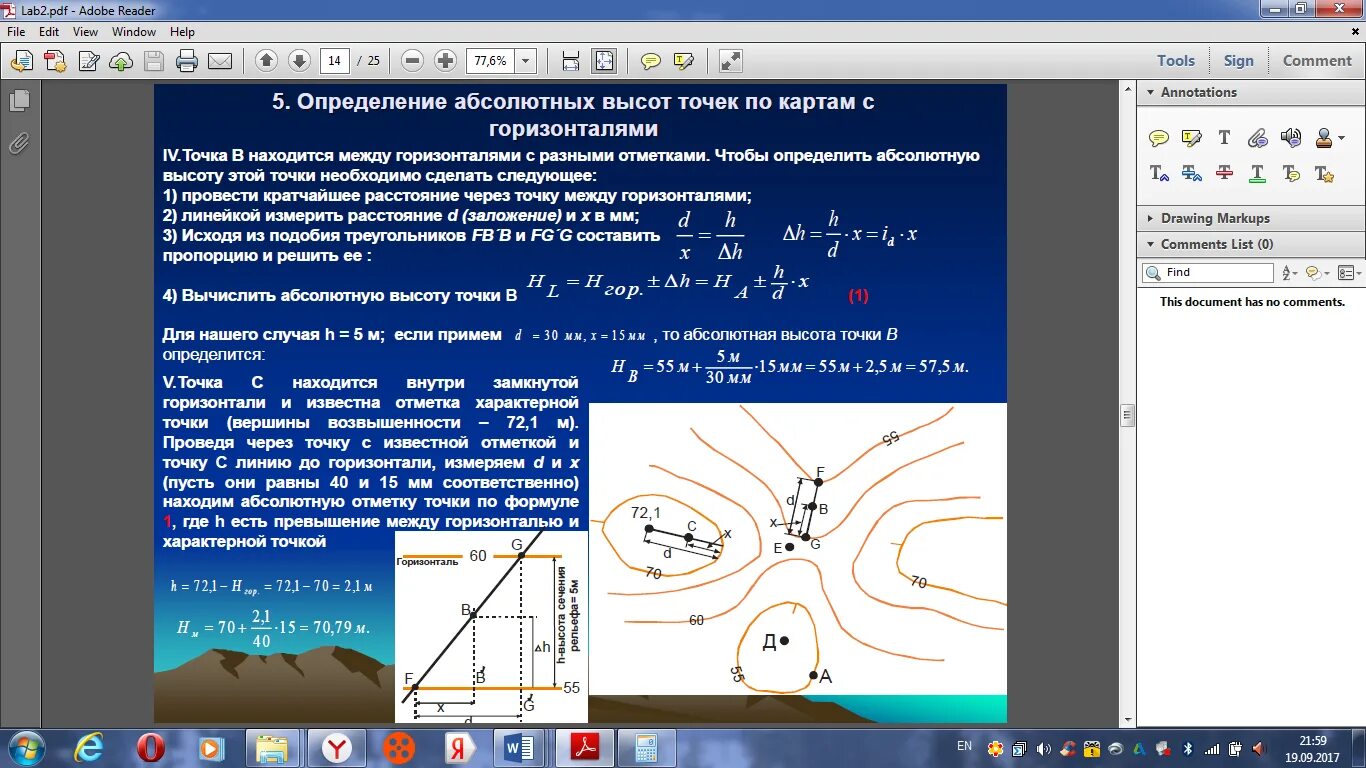Select the Record audio speaker tool
Image resolution: width=1366 pixels, height=768 pixels.
(x=1291, y=138)
